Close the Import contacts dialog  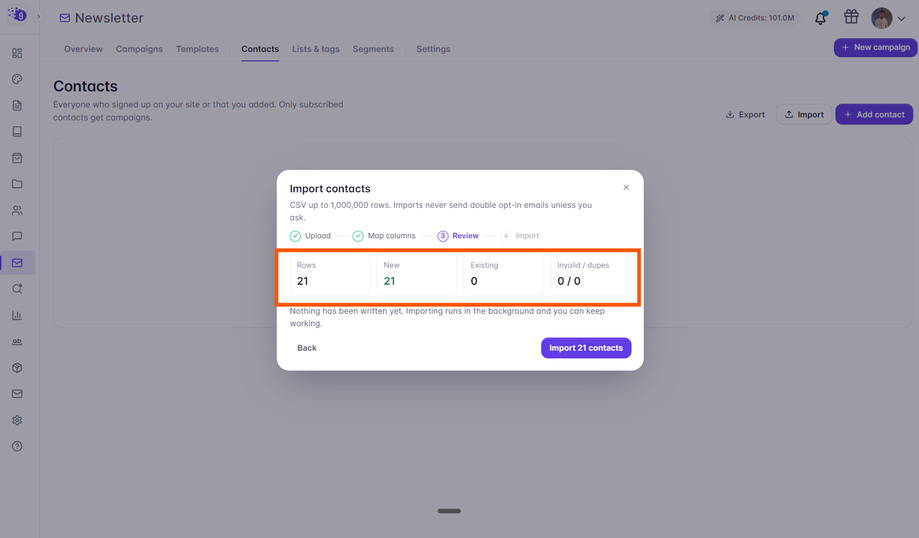[626, 188]
